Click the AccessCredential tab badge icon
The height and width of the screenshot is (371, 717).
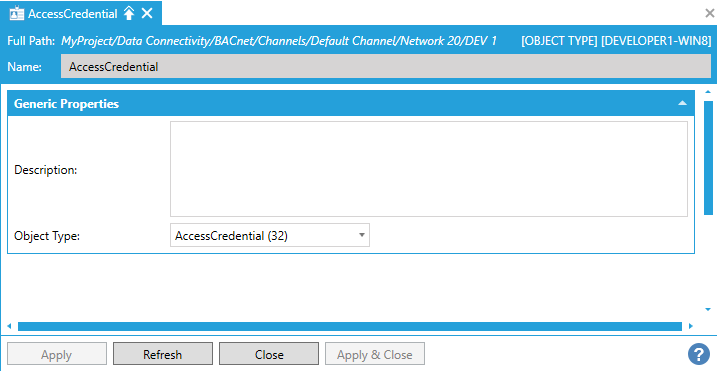(x=16, y=13)
